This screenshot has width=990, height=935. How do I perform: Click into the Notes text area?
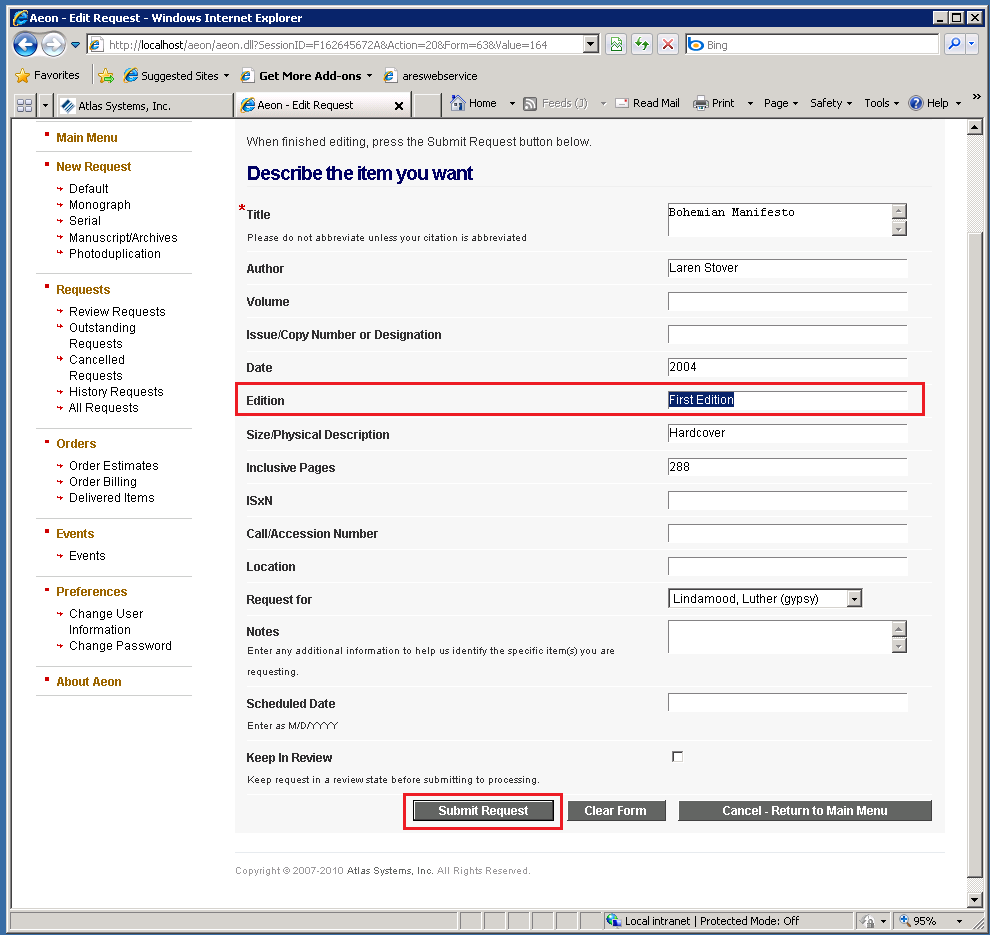(x=780, y=637)
